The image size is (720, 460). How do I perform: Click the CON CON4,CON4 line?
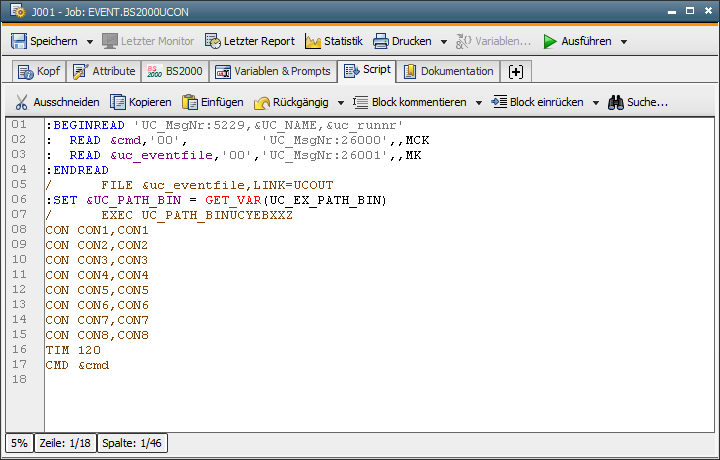click(x=97, y=275)
